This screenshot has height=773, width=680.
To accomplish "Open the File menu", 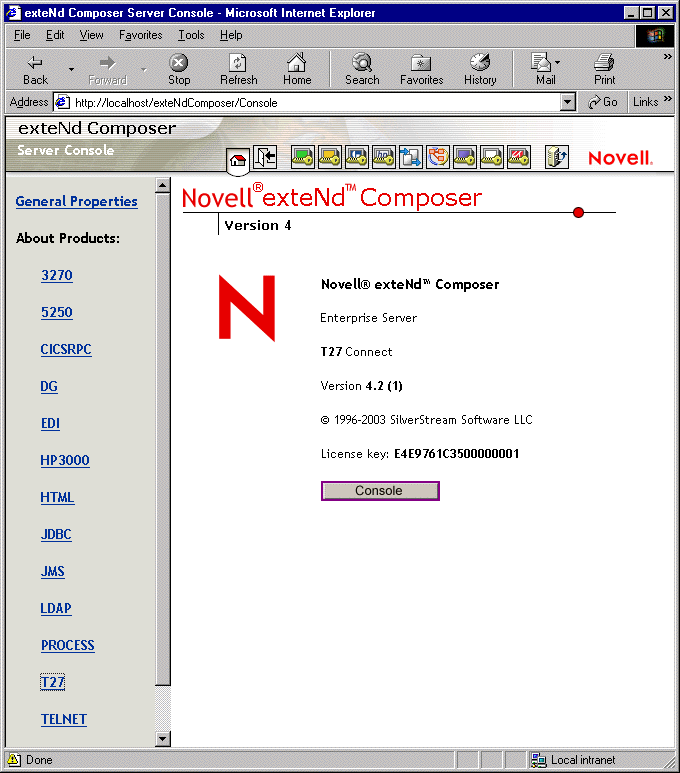I will point(22,35).
